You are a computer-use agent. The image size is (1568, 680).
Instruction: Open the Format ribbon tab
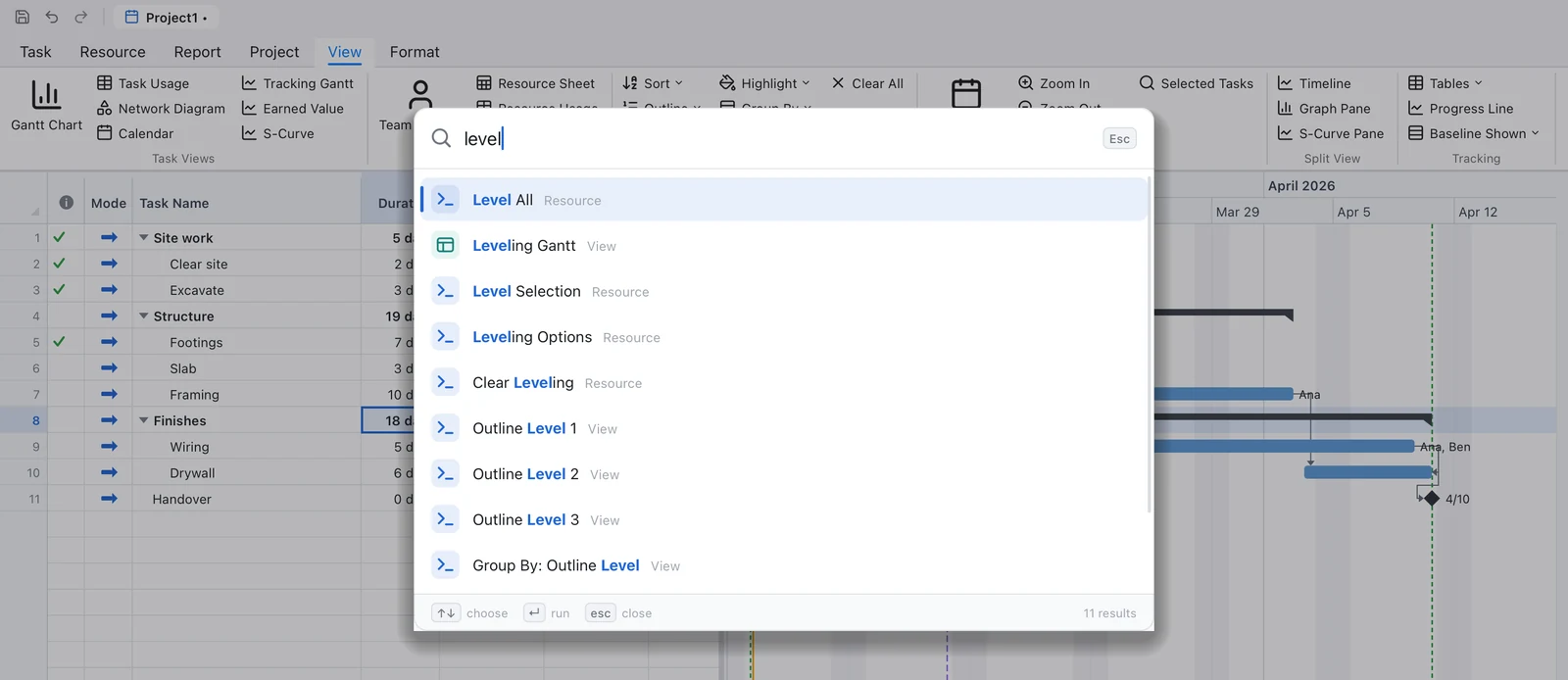tap(415, 52)
